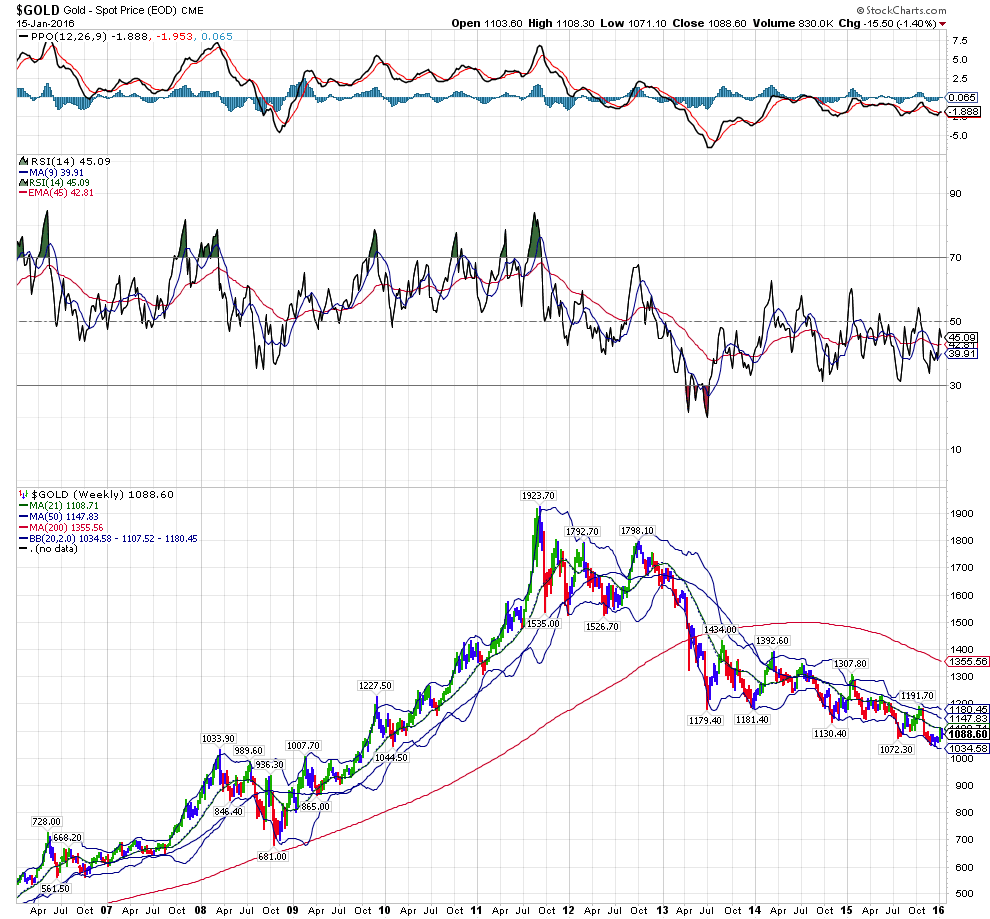Click the 1033.90 high price annotation

218,738
